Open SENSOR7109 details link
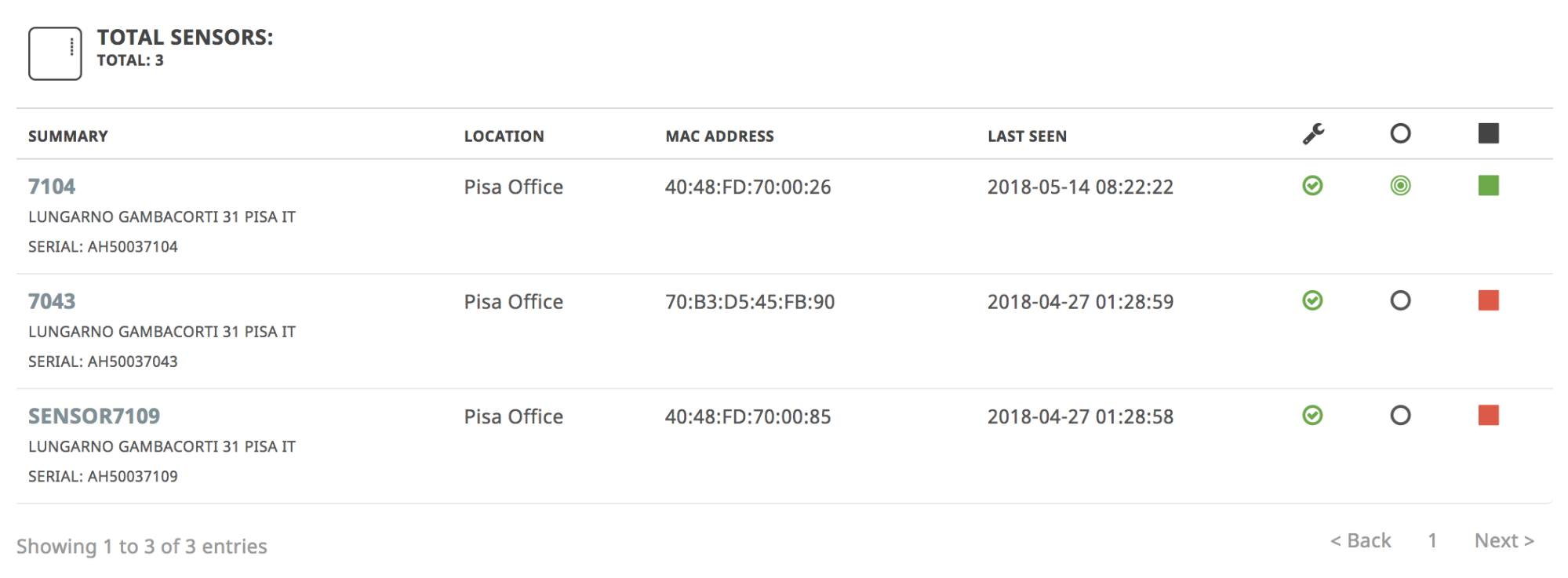This screenshot has width=1568, height=578. click(x=94, y=416)
